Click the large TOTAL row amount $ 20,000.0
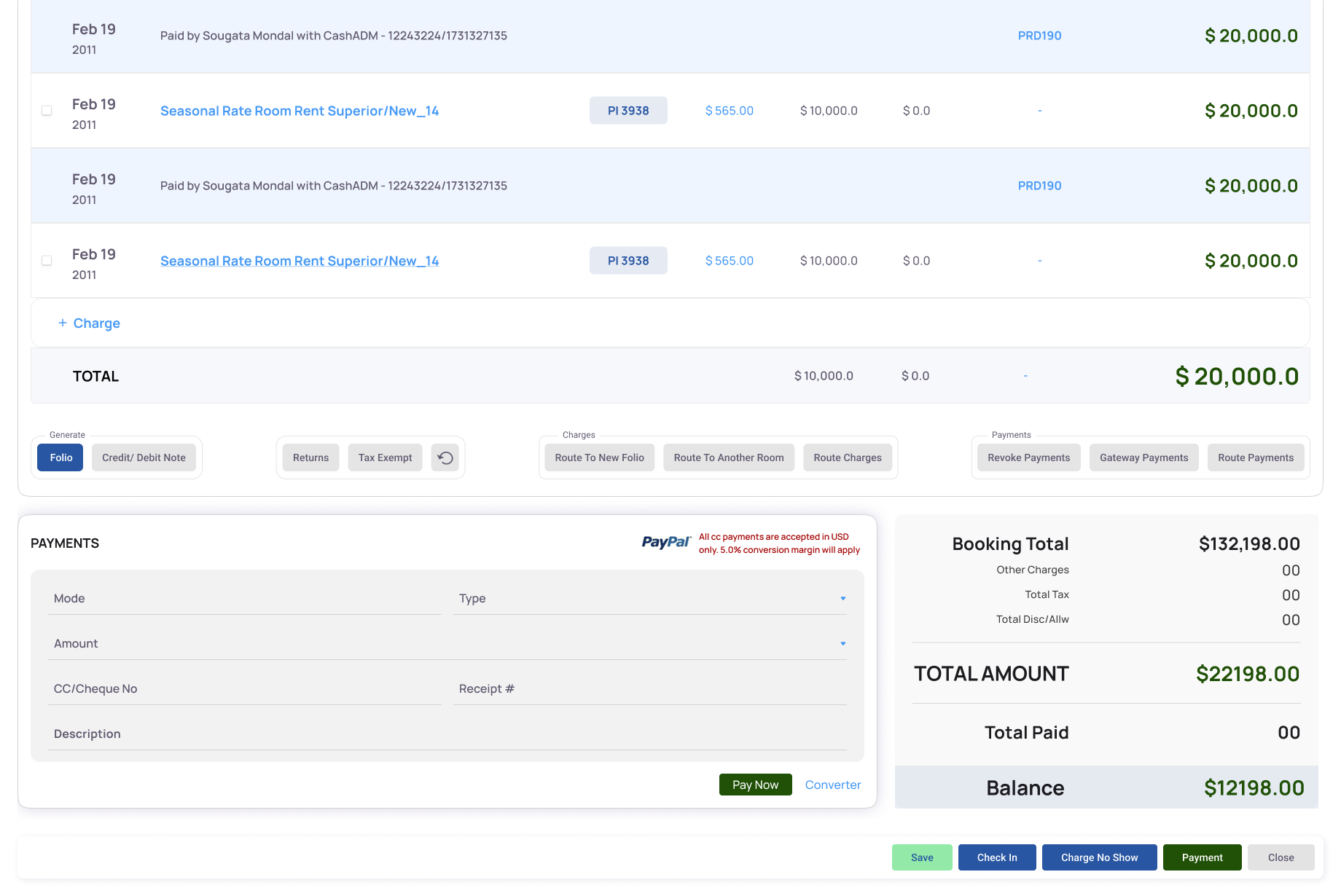Screen dimensions: 1341x896 click(1237, 376)
